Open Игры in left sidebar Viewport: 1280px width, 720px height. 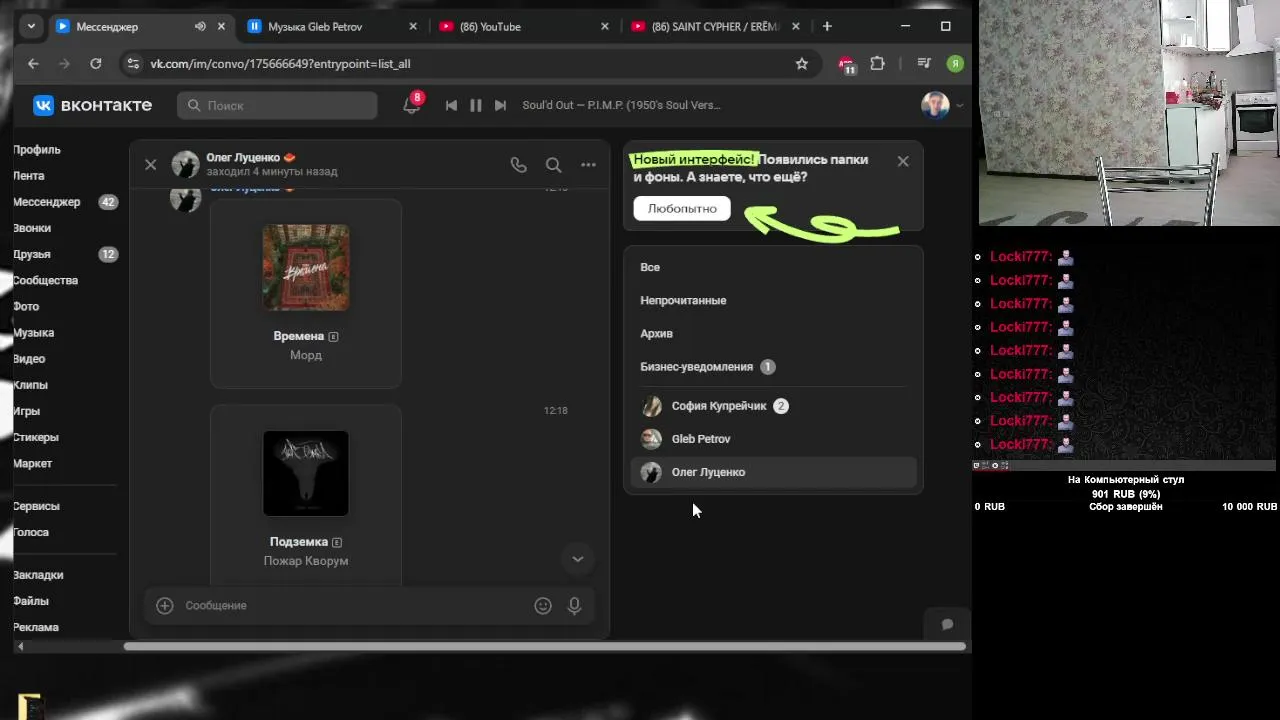tap(27, 411)
